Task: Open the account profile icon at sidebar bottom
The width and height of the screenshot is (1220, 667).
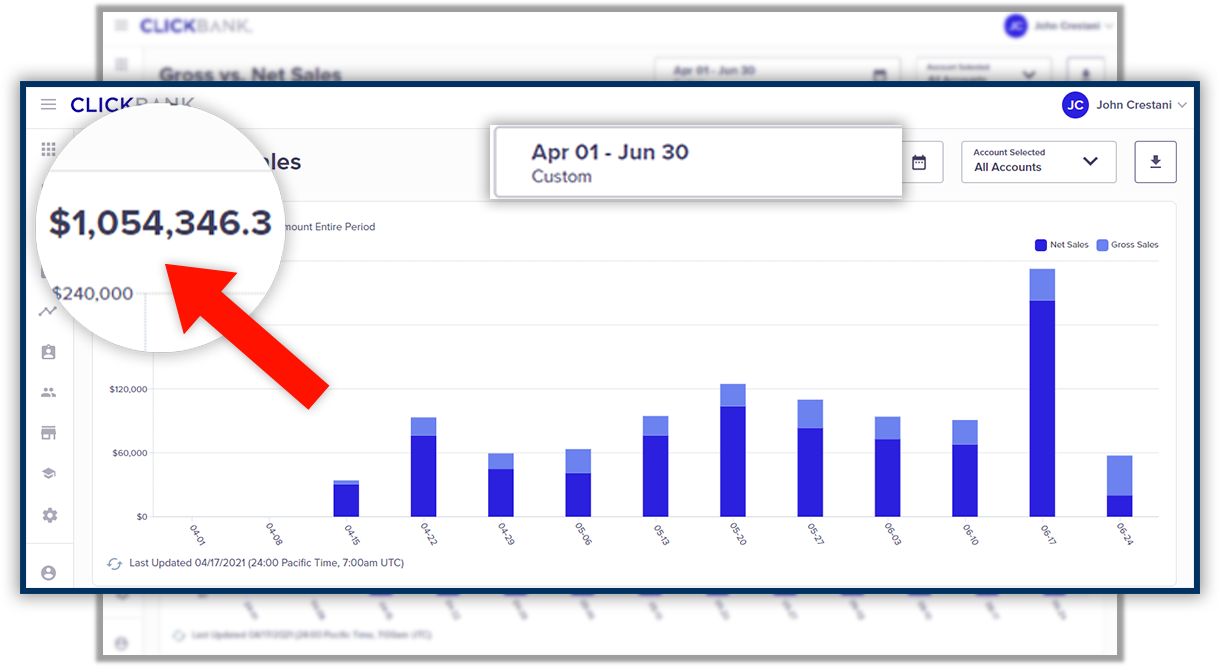Action: (x=48, y=573)
